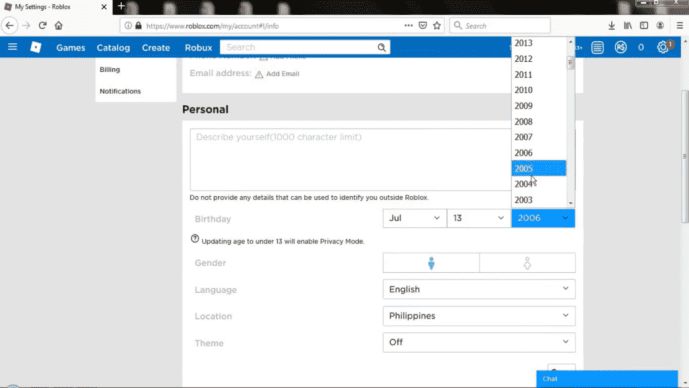The height and width of the screenshot is (388, 689).
Task: Toggle the Firefox sidebar icon
Action: pyautogui.click(x=644, y=25)
